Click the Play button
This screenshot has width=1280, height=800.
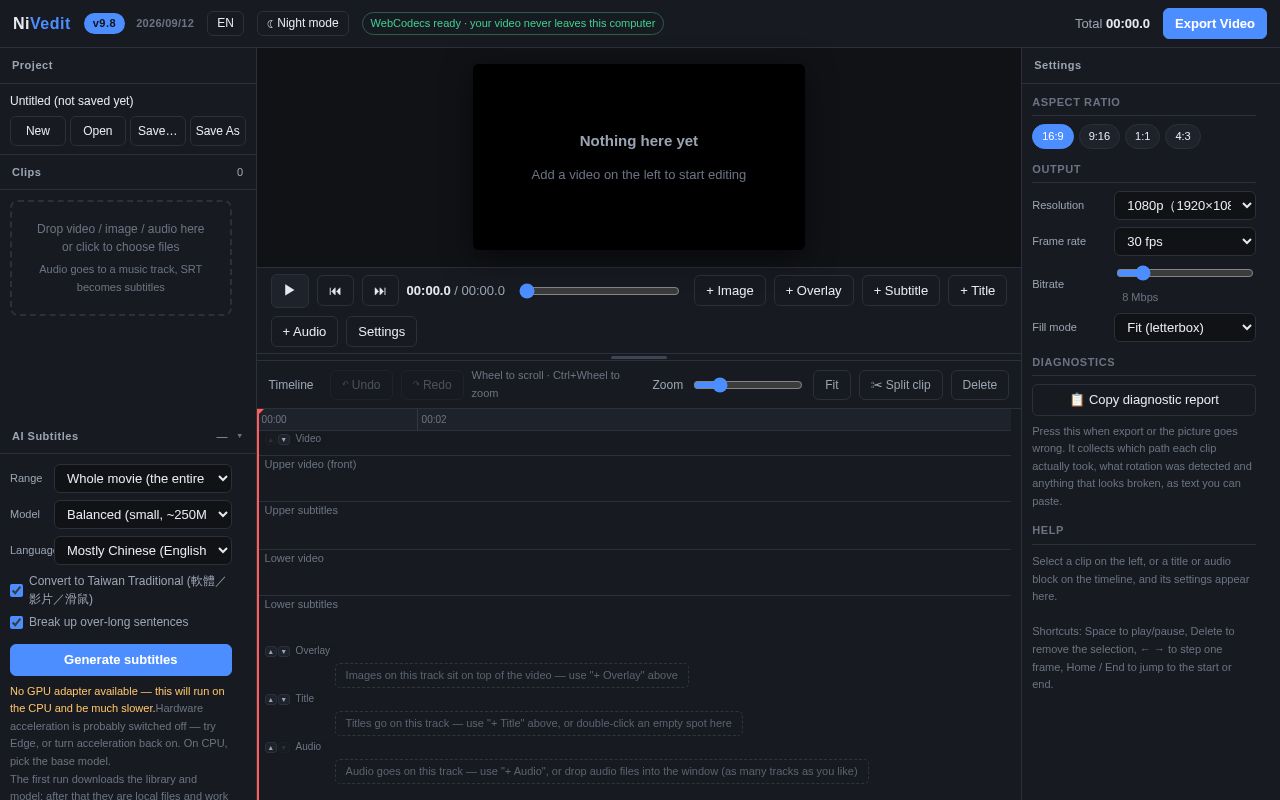pyautogui.click(x=290, y=291)
